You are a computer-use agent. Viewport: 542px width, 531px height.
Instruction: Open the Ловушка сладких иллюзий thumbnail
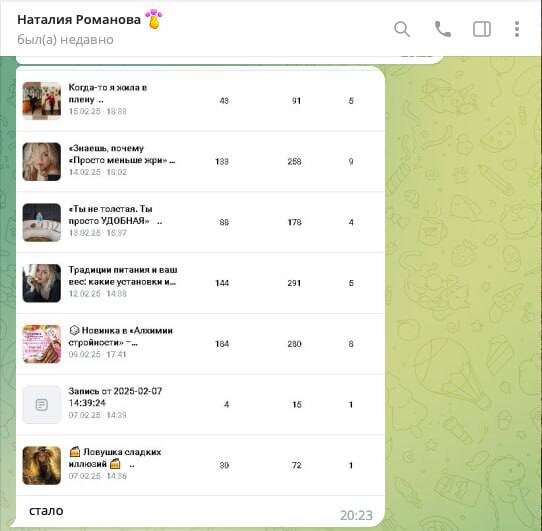pos(41,465)
